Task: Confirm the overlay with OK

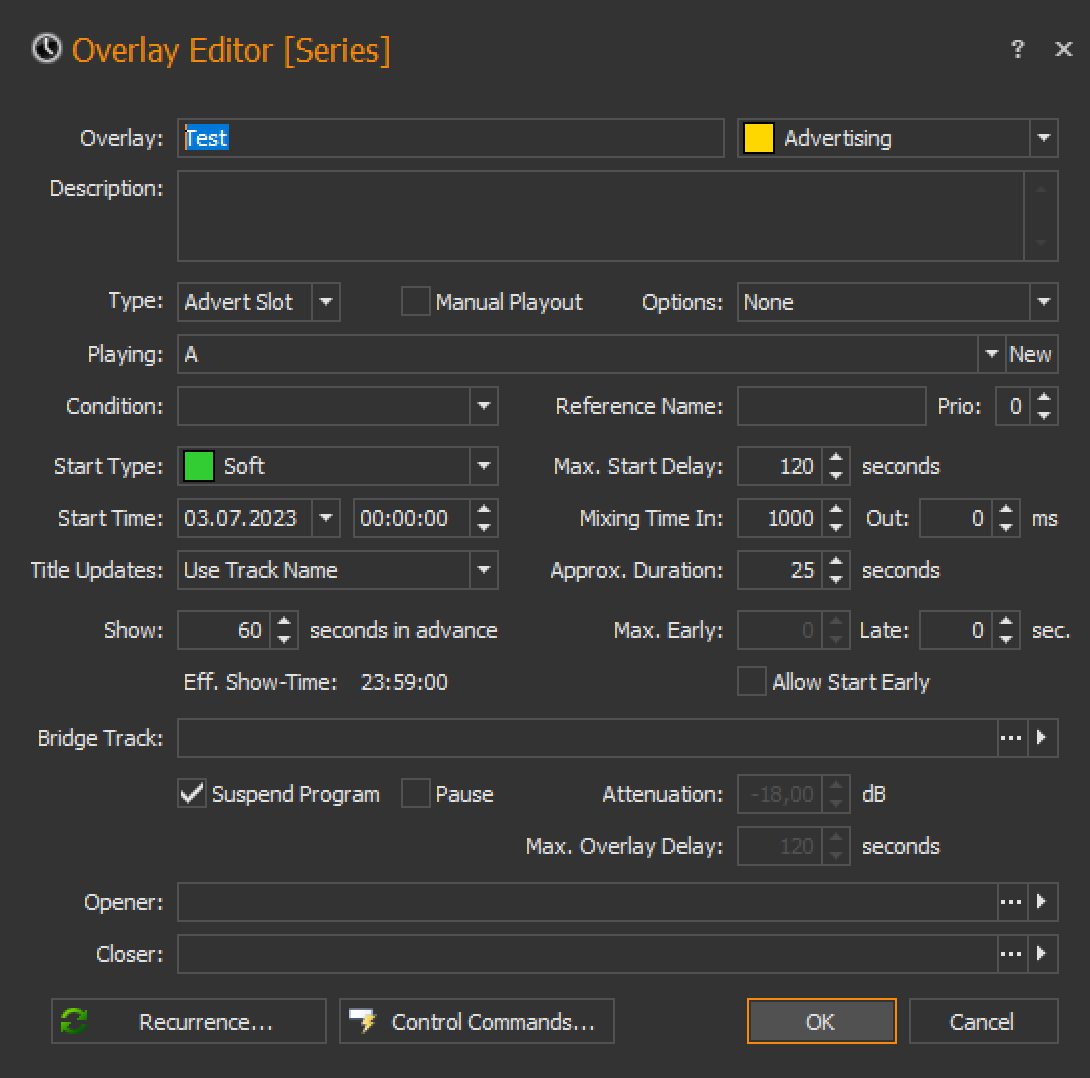Action: [821, 1021]
